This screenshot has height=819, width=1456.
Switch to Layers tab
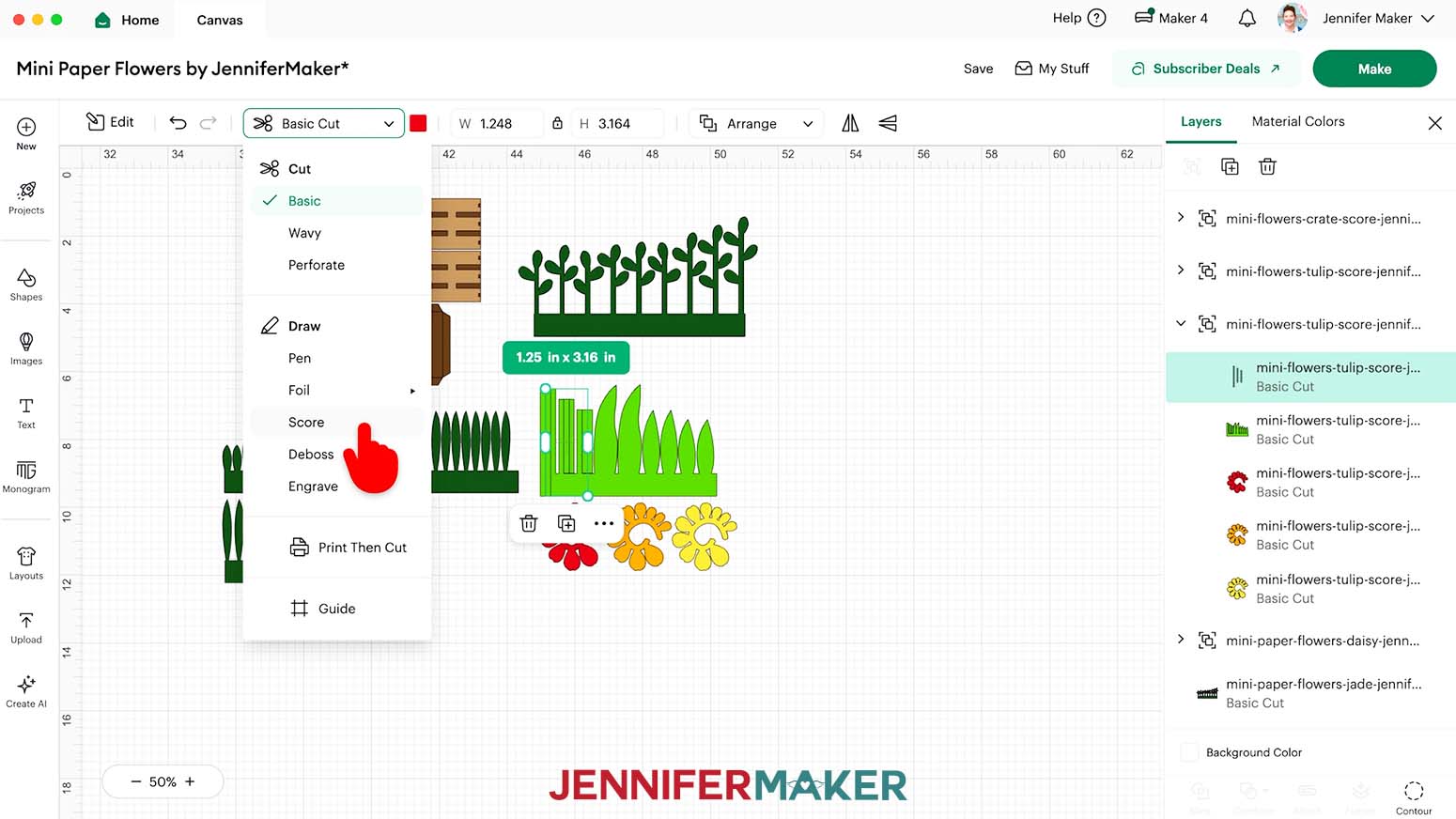[x=1200, y=121]
